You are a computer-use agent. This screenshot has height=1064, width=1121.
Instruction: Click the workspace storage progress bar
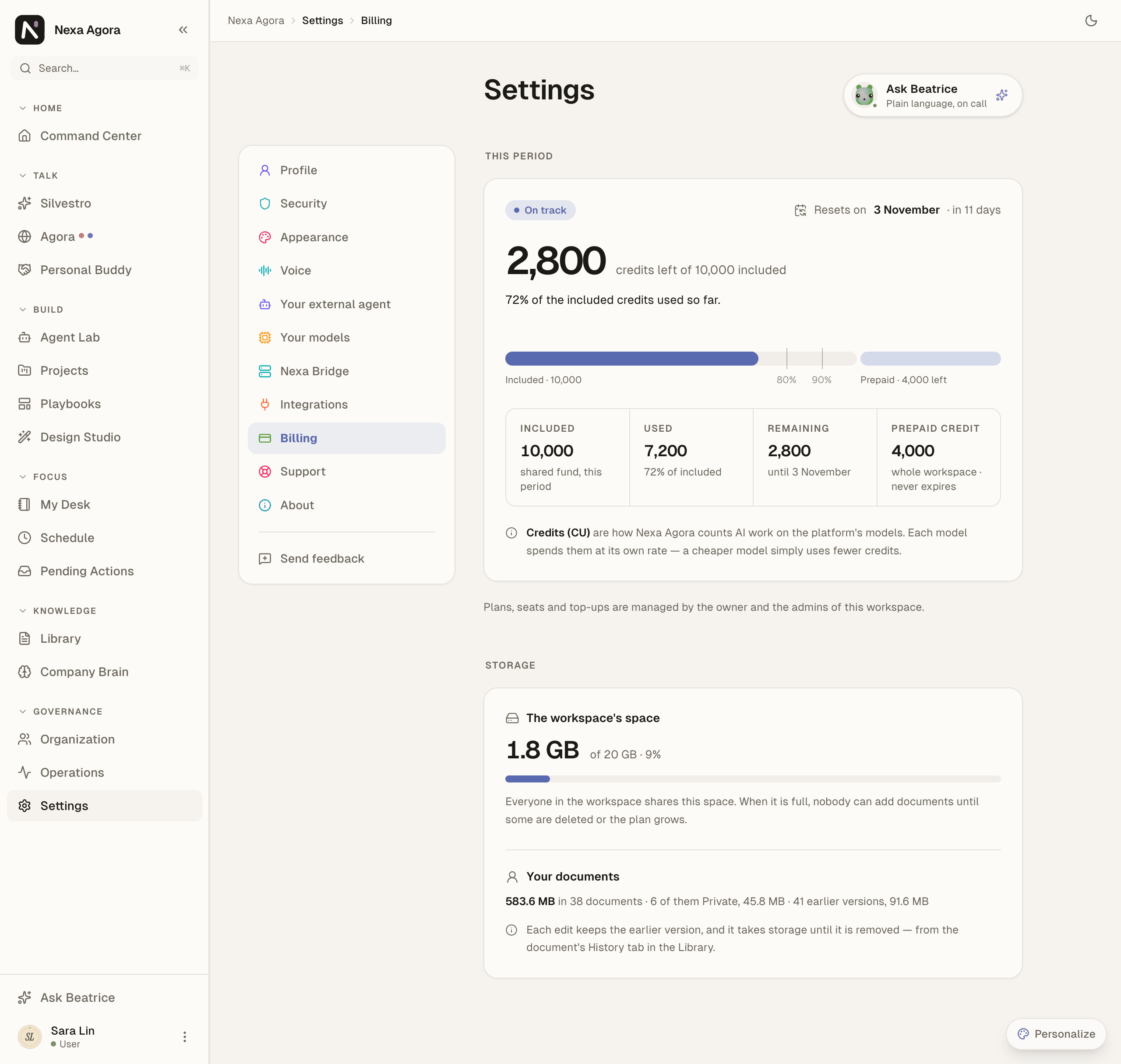[x=752, y=779]
